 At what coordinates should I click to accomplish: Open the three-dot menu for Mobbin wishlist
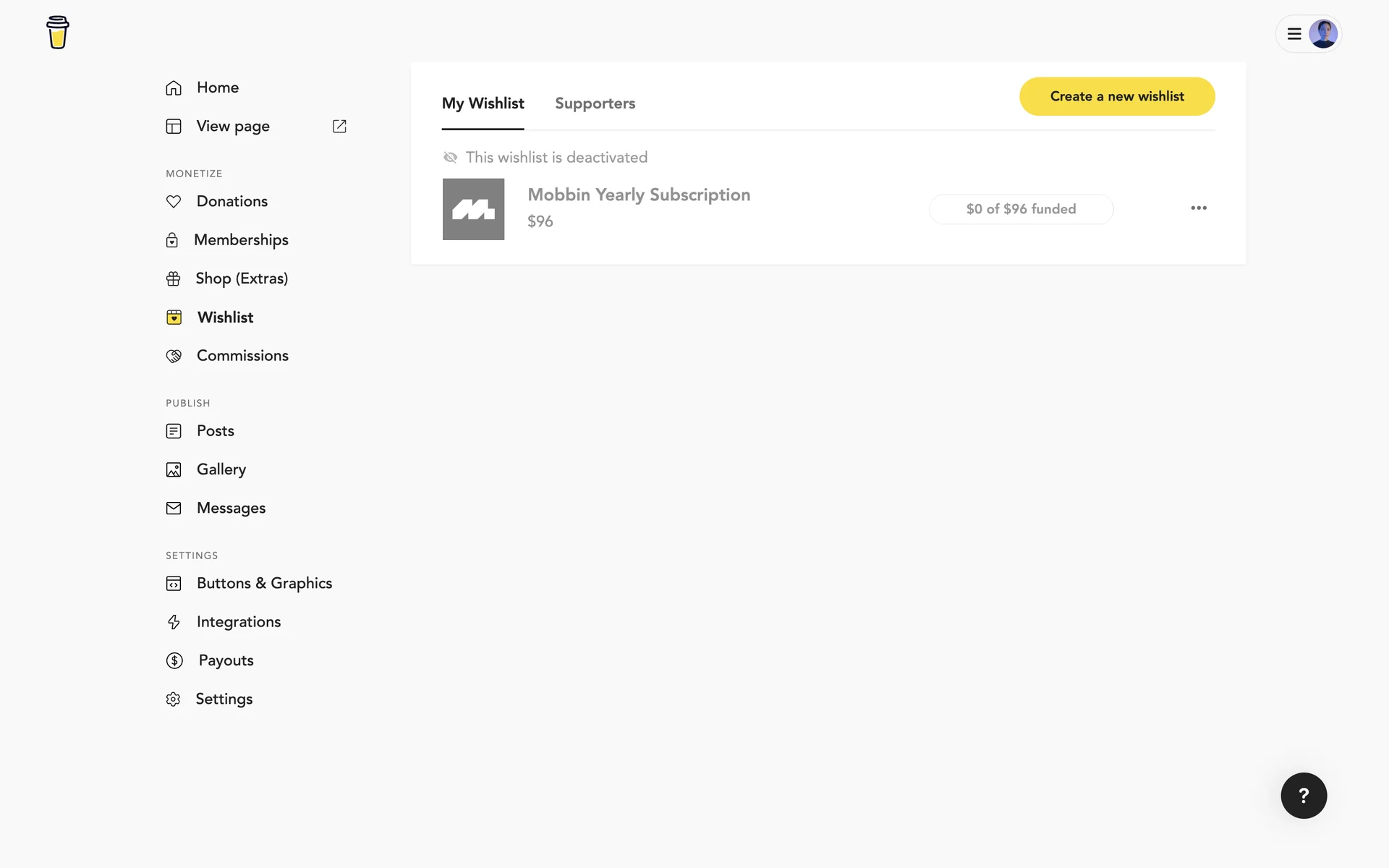[1199, 208]
